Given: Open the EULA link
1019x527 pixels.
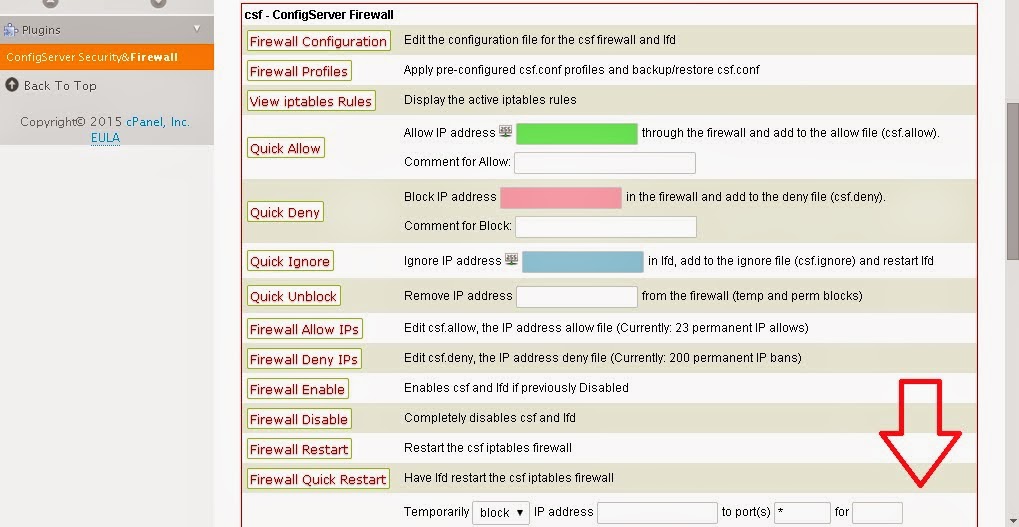Looking at the screenshot, I should (105, 138).
